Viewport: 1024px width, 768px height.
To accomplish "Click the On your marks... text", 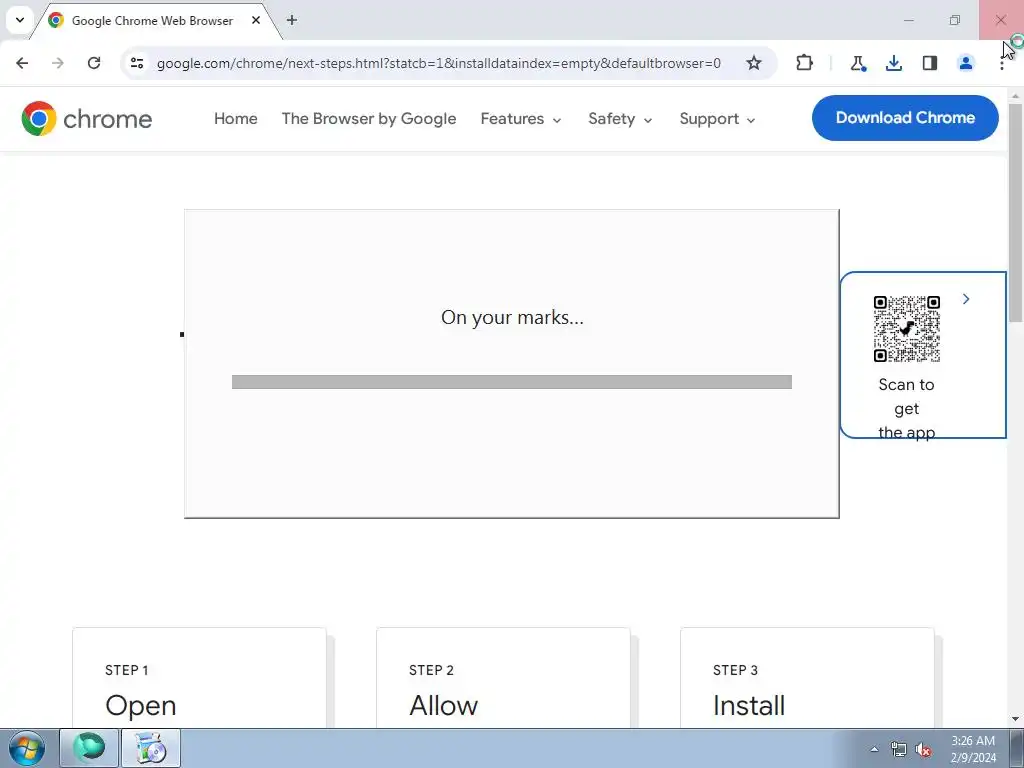I will point(512,317).
